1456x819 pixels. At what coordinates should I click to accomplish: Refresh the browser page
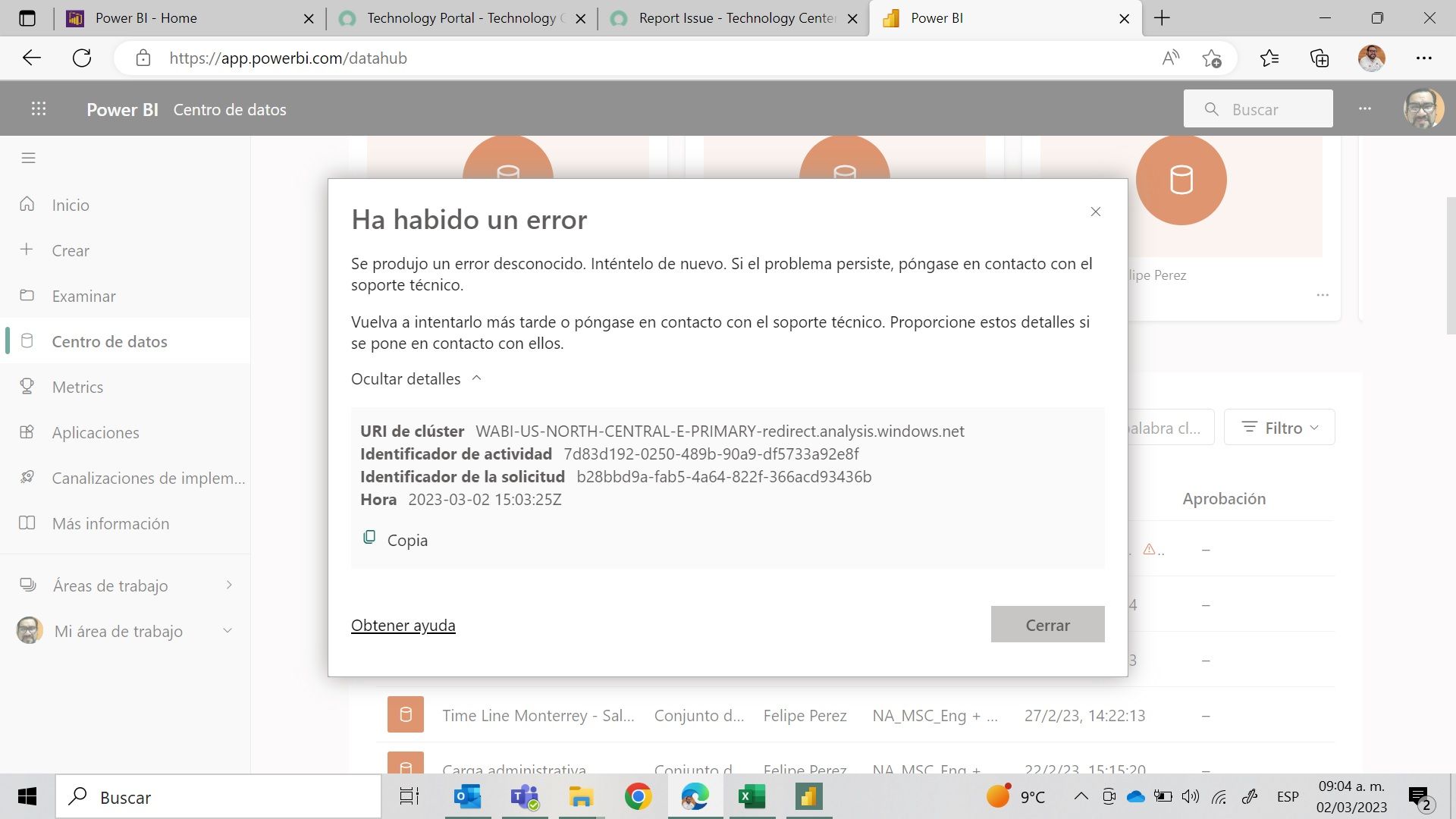(82, 58)
